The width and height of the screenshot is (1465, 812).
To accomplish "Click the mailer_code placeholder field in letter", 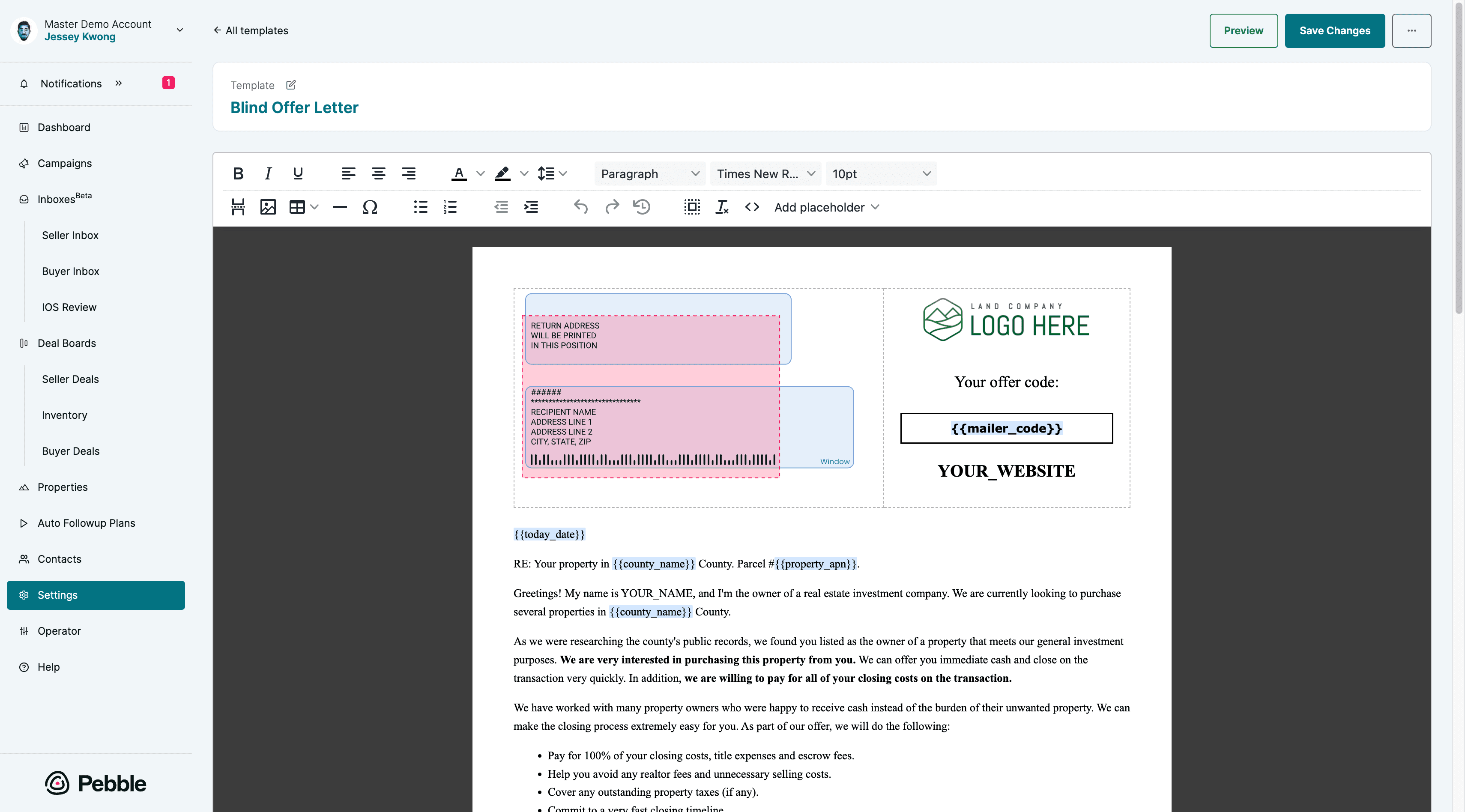I will (x=1005, y=428).
